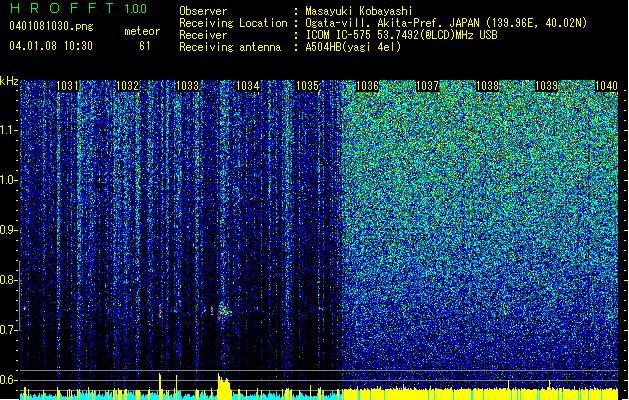629x400 pixels.
Task: Click the 1039 time marker
Action: point(547,86)
